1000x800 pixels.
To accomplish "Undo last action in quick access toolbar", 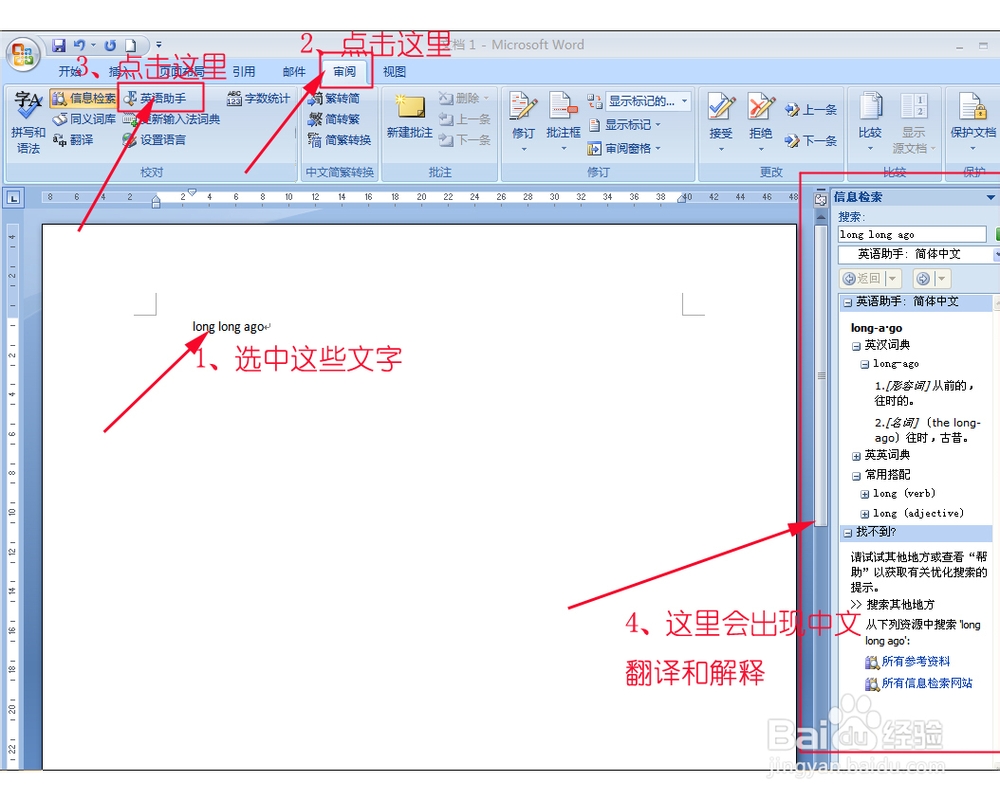I will pos(79,45).
